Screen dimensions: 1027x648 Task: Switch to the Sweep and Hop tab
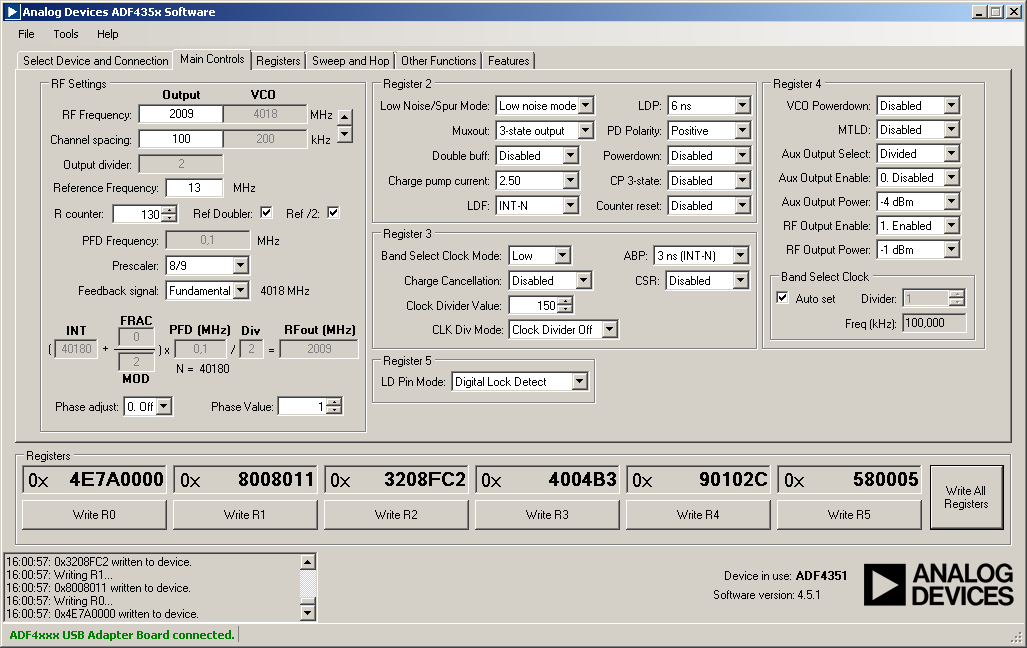tap(350, 61)
